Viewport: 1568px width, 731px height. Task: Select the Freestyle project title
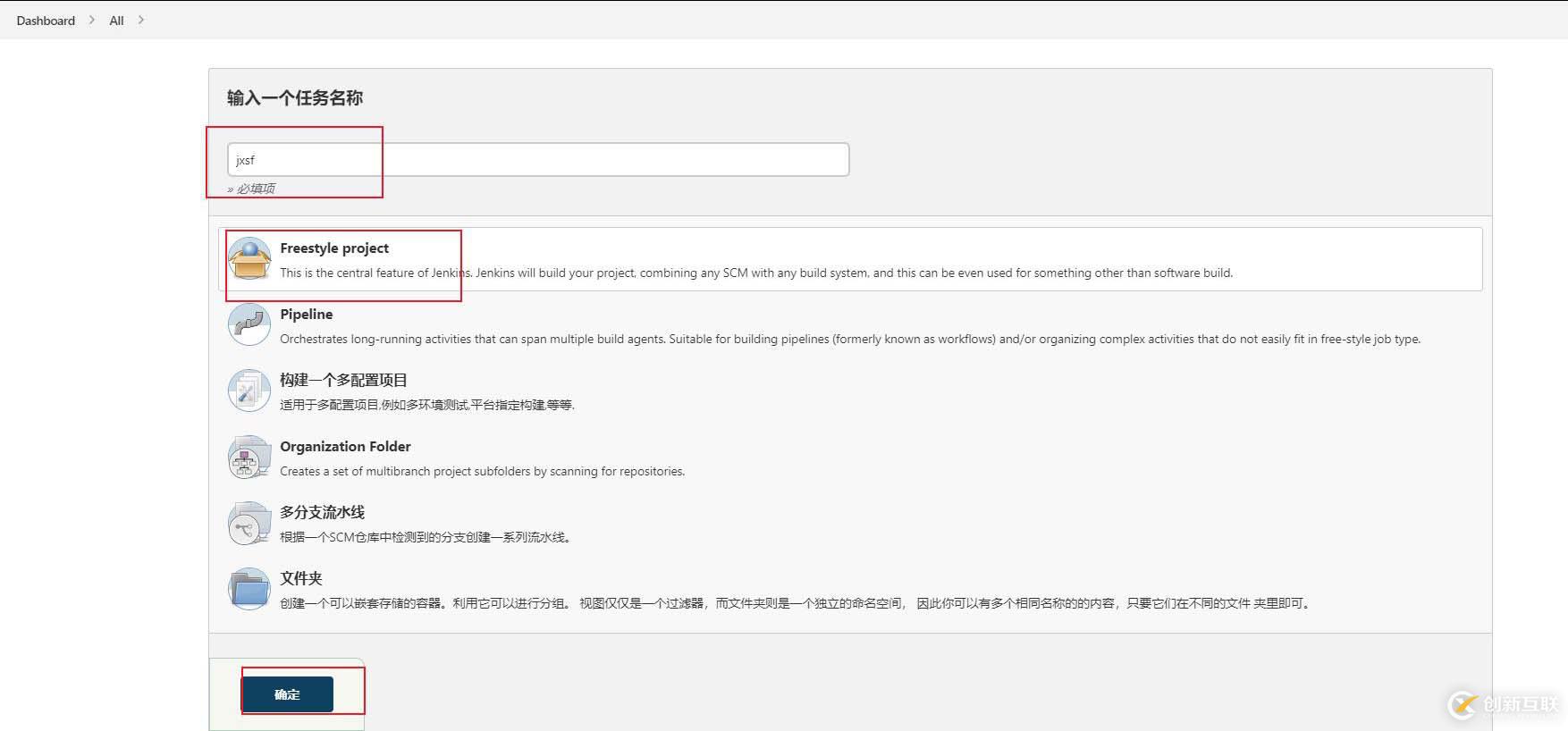334,248
